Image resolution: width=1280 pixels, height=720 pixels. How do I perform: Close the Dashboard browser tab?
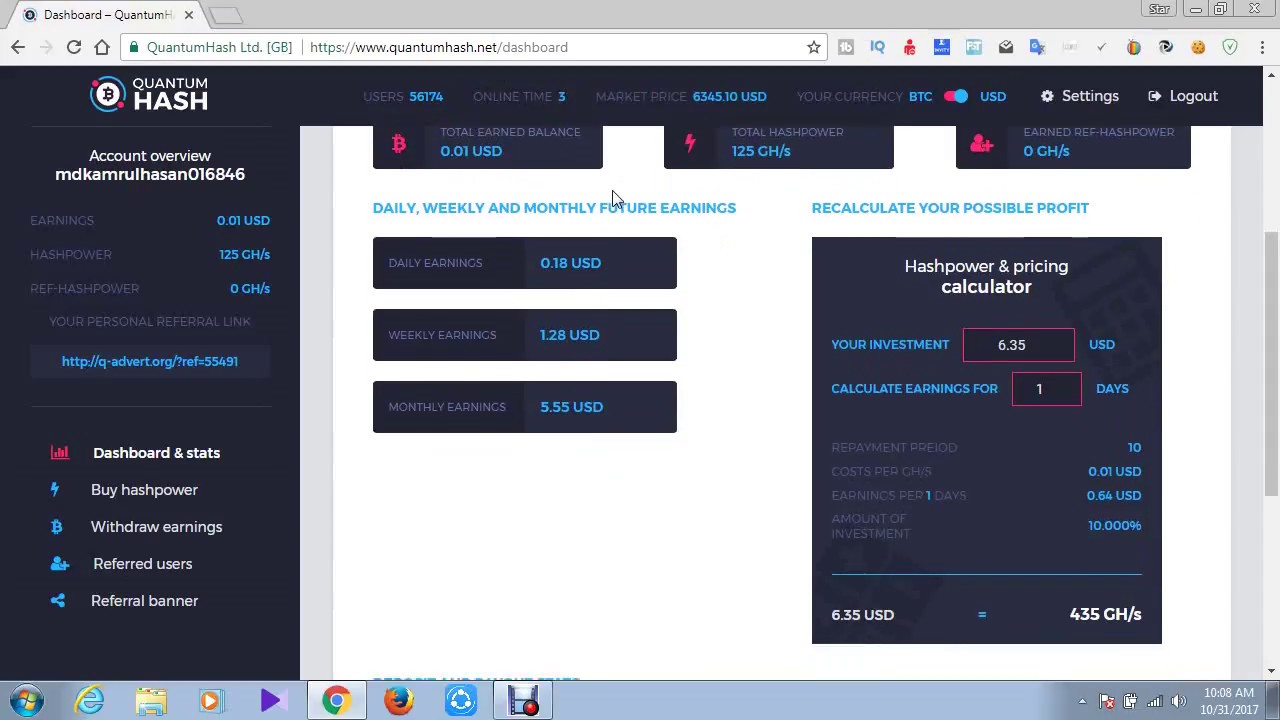click(x=188, y=15)
